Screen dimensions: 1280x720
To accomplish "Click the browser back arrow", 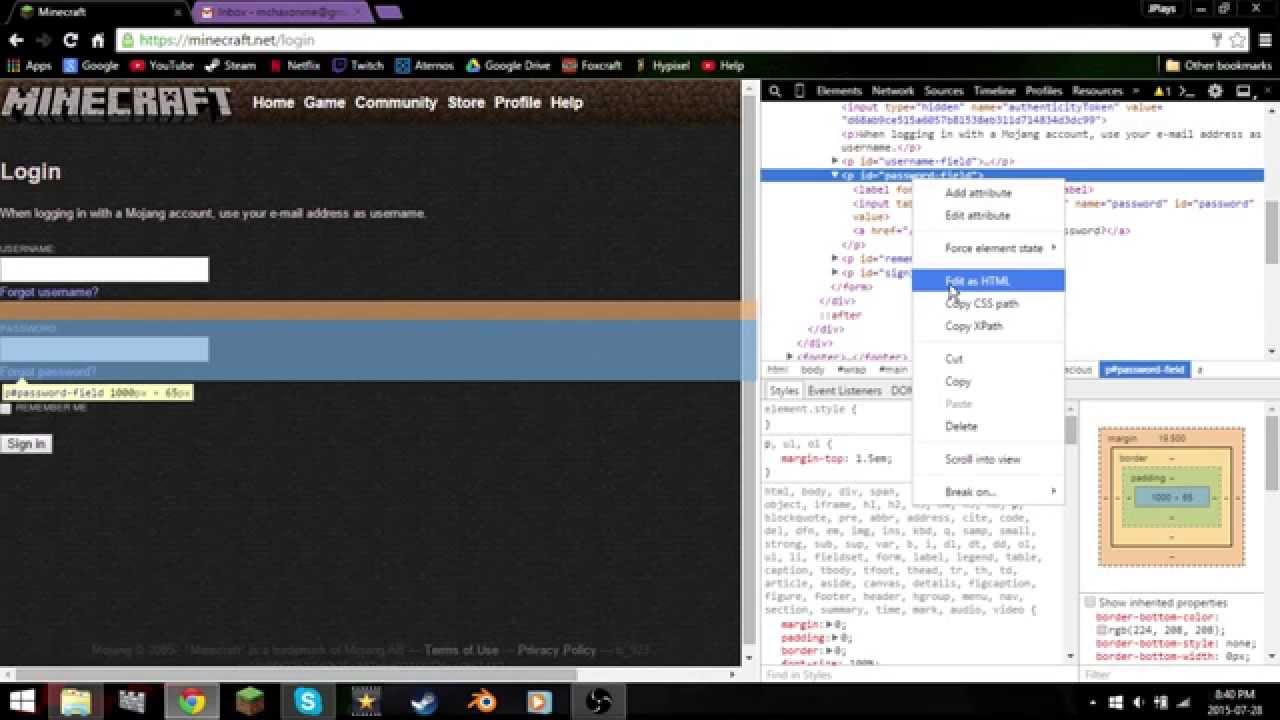I will coord(16,40).
